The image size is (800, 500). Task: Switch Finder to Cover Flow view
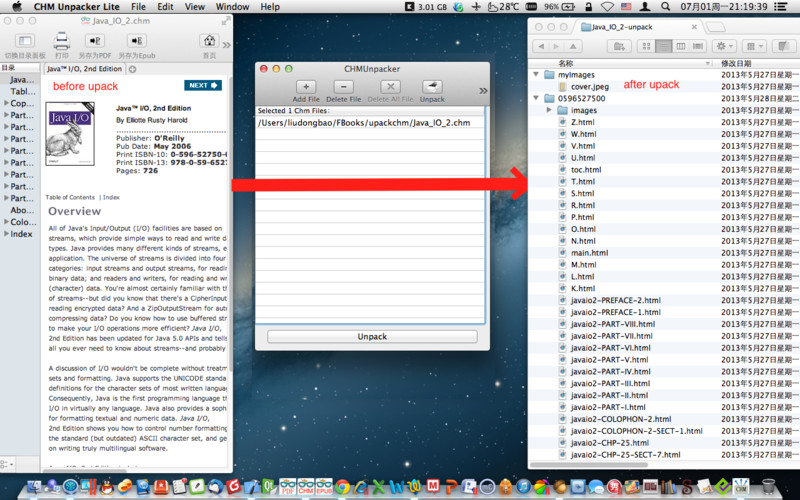(697, 46)
